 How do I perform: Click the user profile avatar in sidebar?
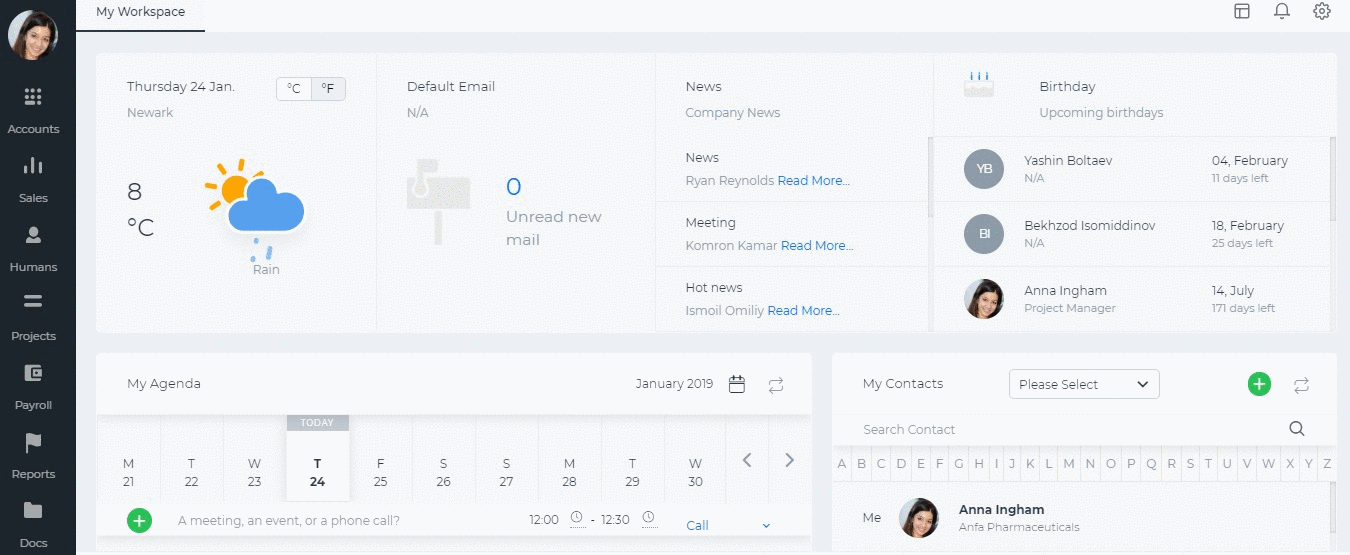[x=33, y=35]
